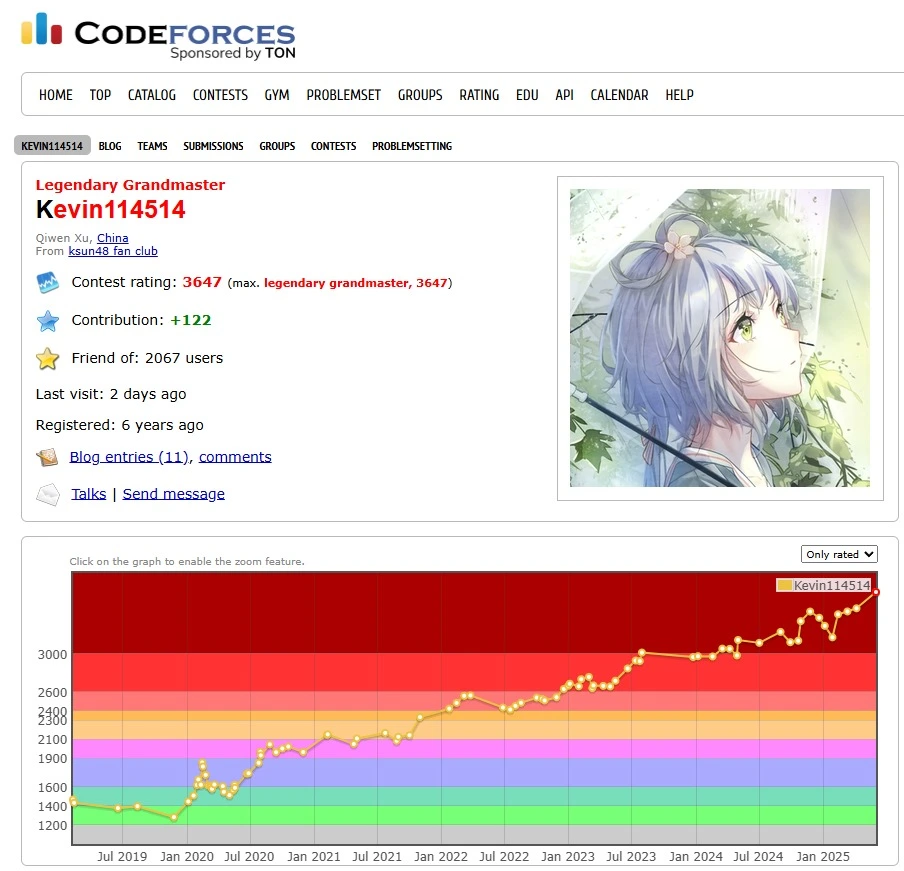The width and height of the screenshot is (904, 871).
Task: Click the Sponsored by TON text
Action: 233,53
